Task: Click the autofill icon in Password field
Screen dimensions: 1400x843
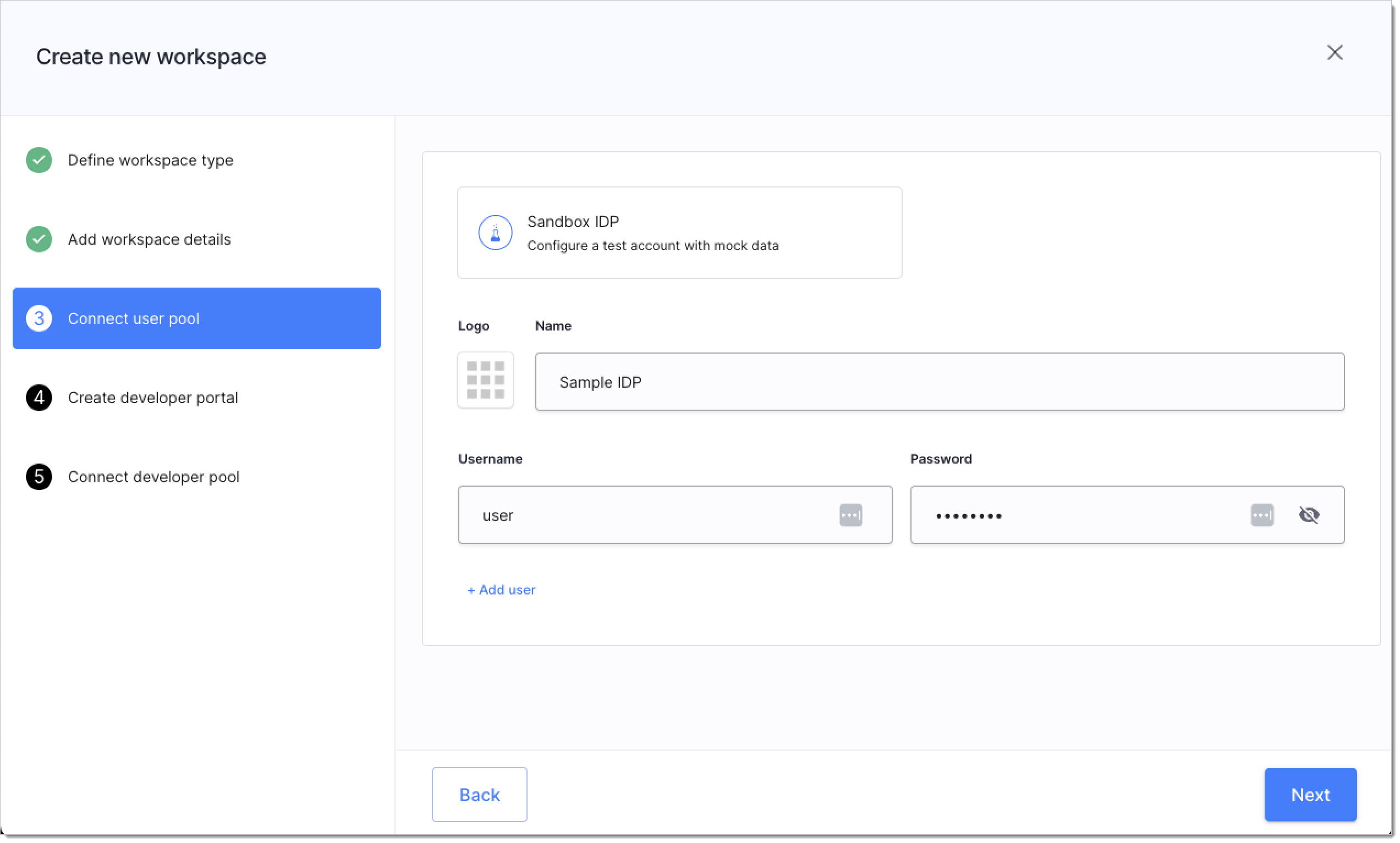Action: point(1261,515)
